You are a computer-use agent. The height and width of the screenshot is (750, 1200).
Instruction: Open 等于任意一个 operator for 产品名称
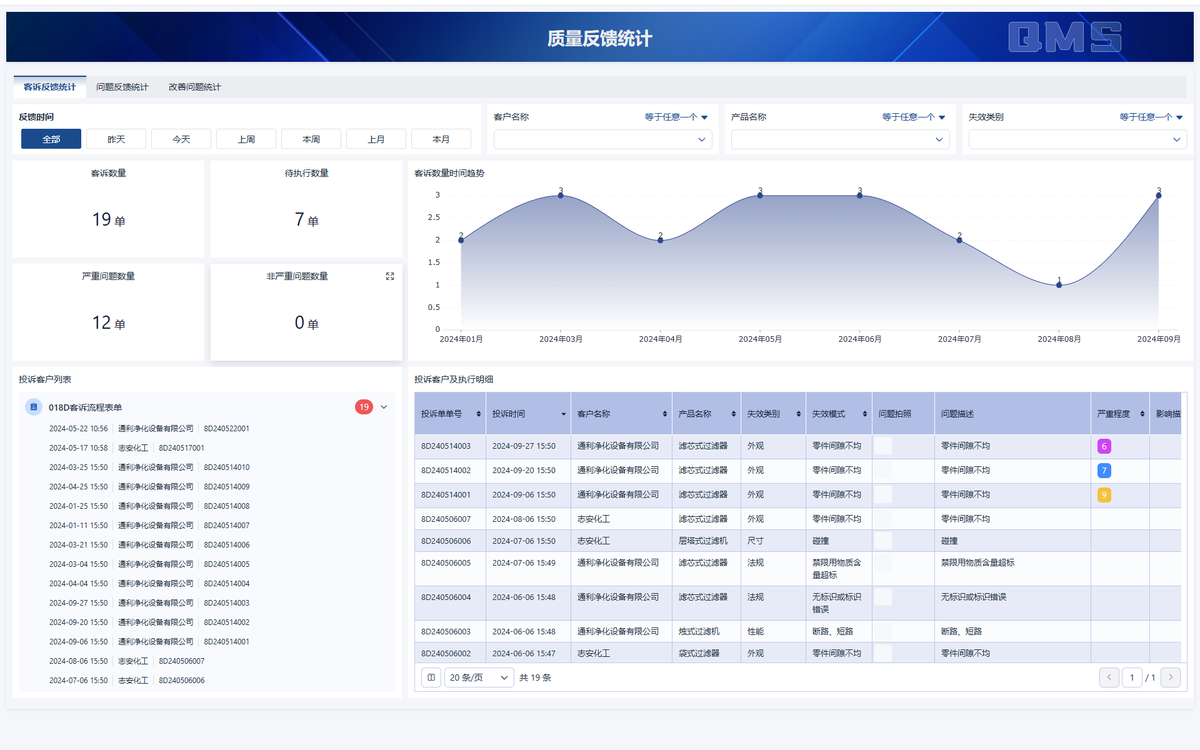[x=914, y=117]
